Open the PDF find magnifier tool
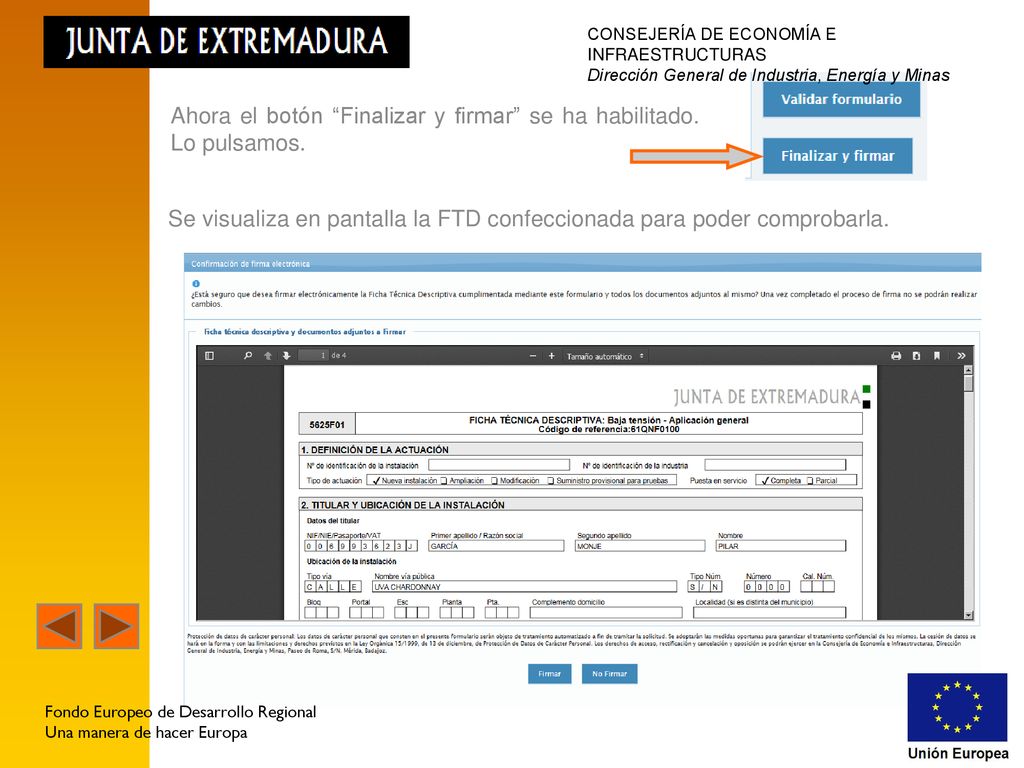1024x768 pixels. [248, 356]
